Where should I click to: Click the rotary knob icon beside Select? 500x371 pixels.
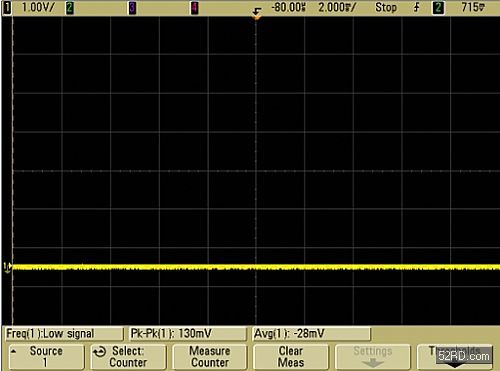(99, 352)
